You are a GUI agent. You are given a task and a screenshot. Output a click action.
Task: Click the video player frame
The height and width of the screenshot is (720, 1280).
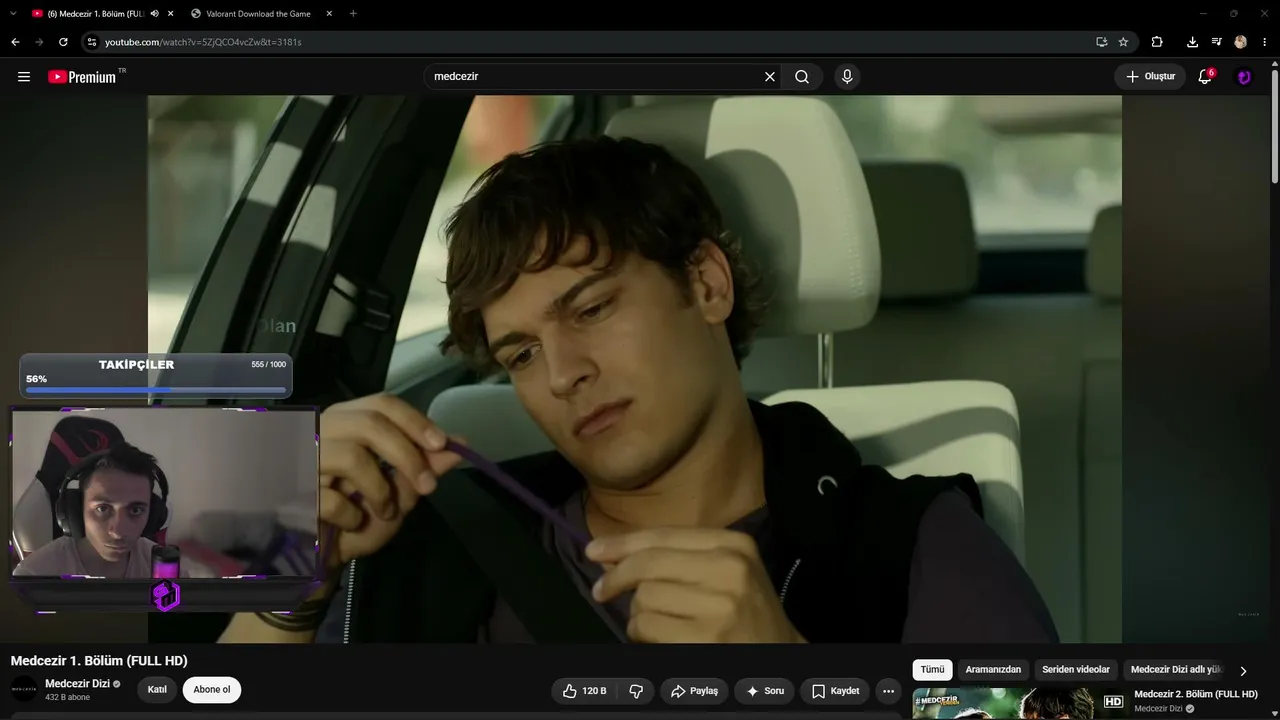[635, 369]
